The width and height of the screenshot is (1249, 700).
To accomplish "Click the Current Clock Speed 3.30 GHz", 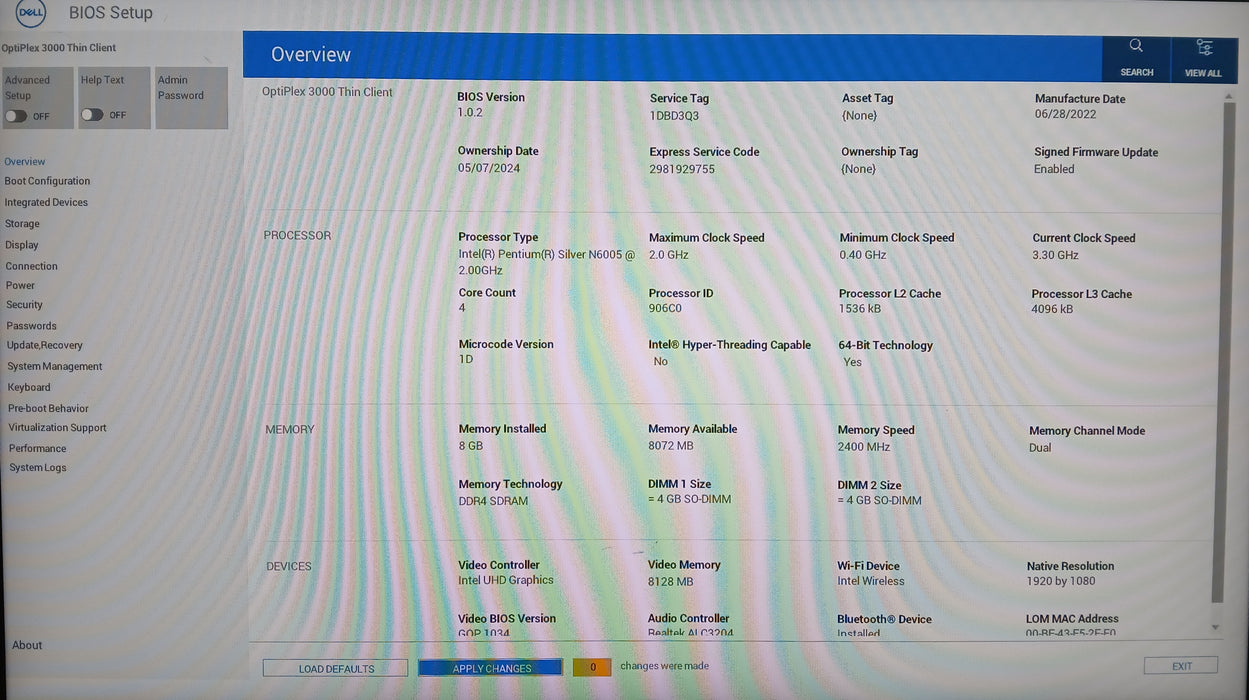I will (1055, 255).
